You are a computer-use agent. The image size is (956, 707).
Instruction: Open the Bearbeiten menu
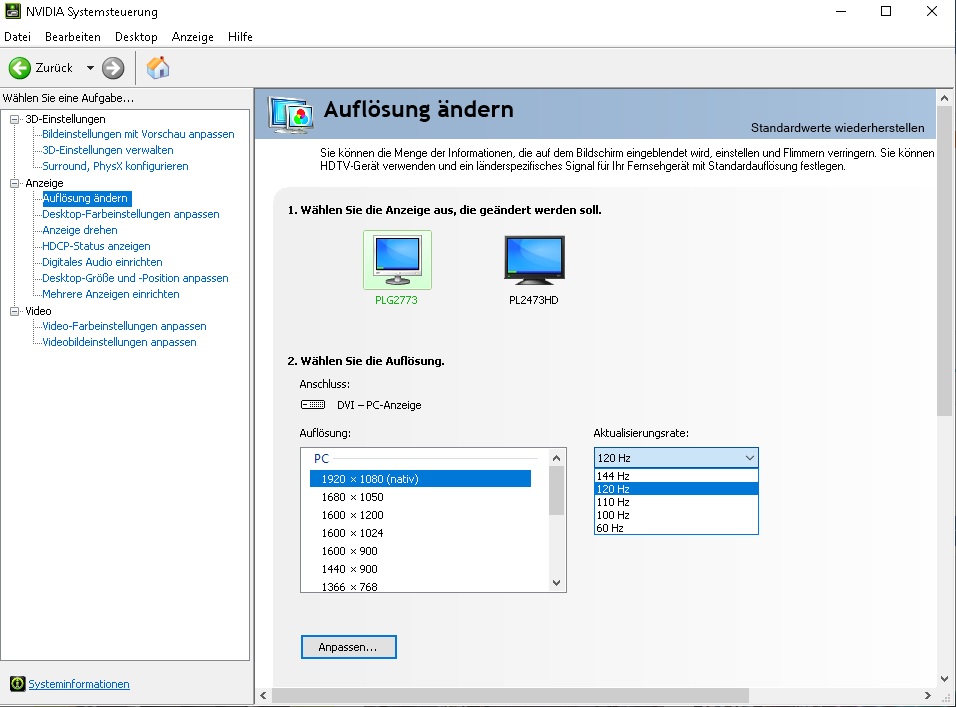(x=73, y=37)
